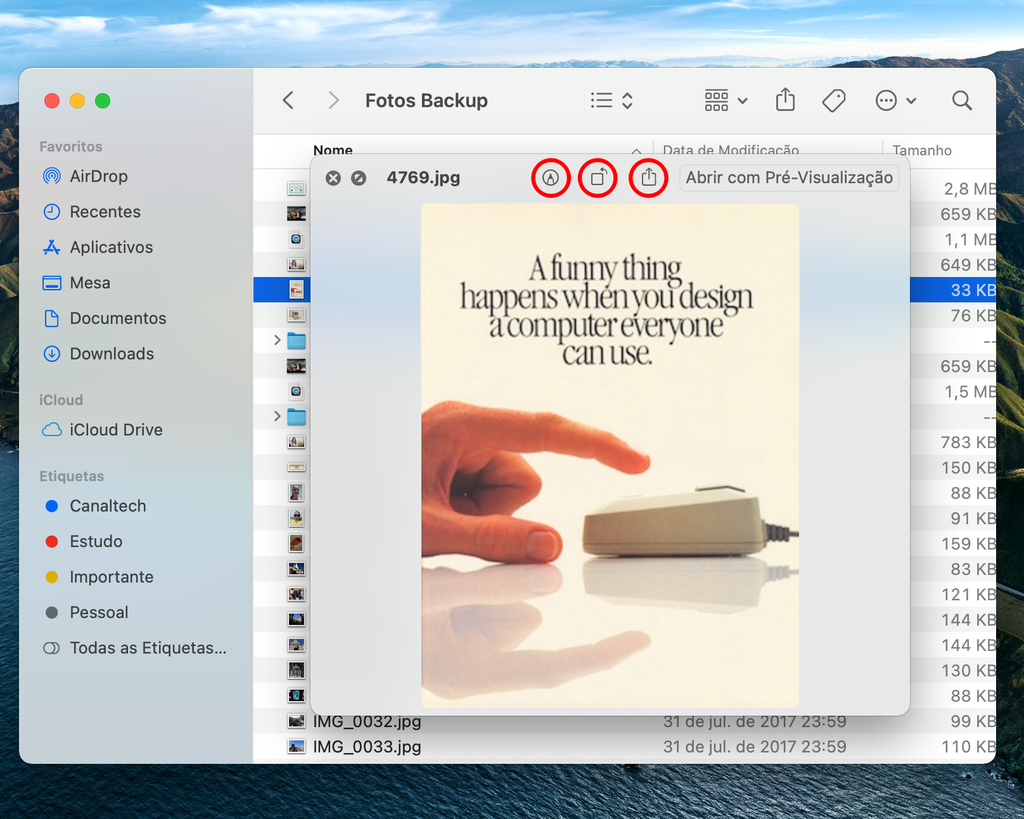Click the 121 KB size cell
The image size is (1024, 819).
click(x=968, y=594)
